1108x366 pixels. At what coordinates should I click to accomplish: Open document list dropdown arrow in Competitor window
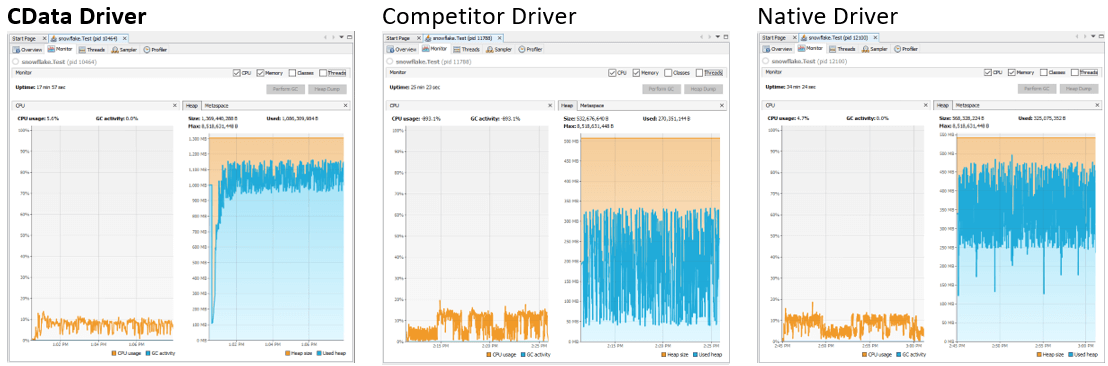coord(717,37)
